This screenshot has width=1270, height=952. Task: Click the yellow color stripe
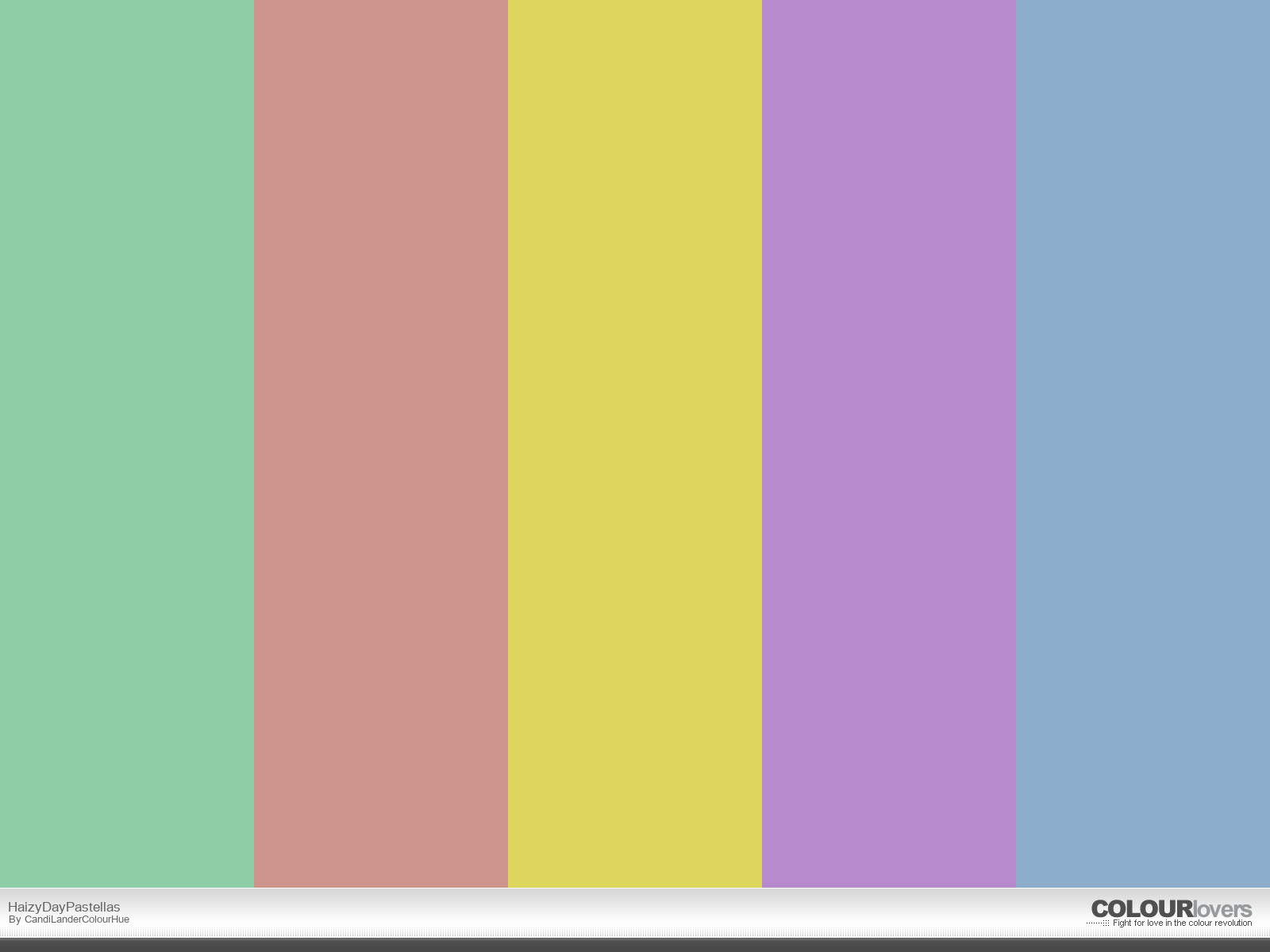tap(635, 443)
